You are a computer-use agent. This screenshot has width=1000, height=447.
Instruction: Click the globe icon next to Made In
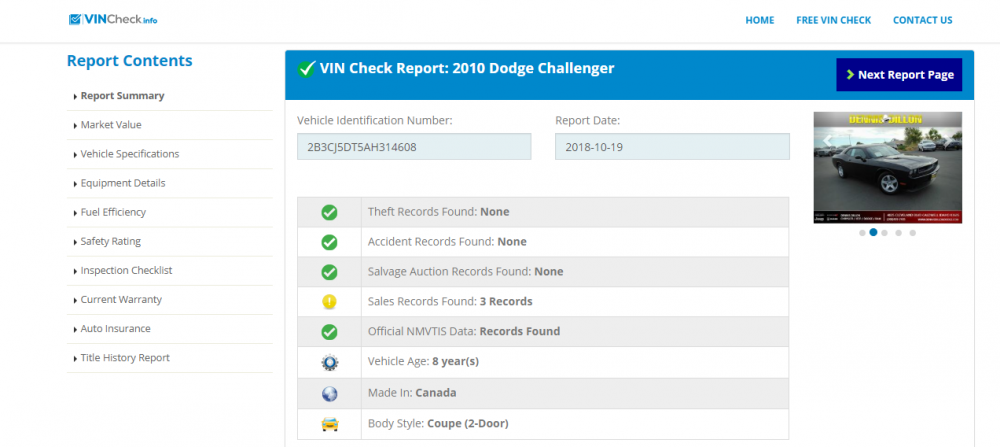[x=329, y=393]
